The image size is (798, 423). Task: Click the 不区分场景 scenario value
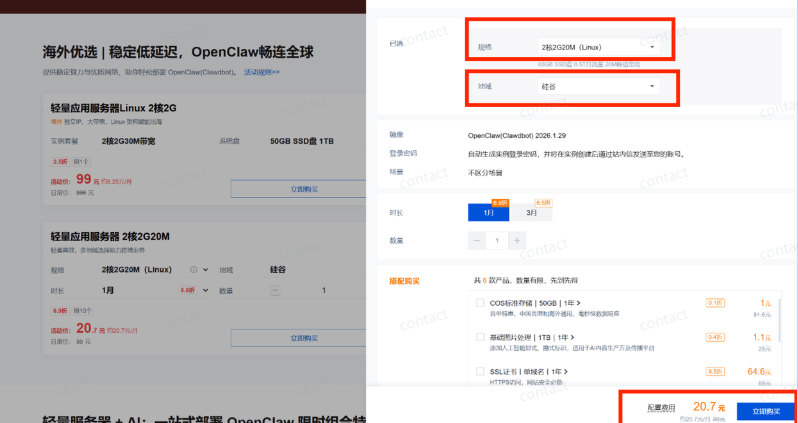coord(485,173)
